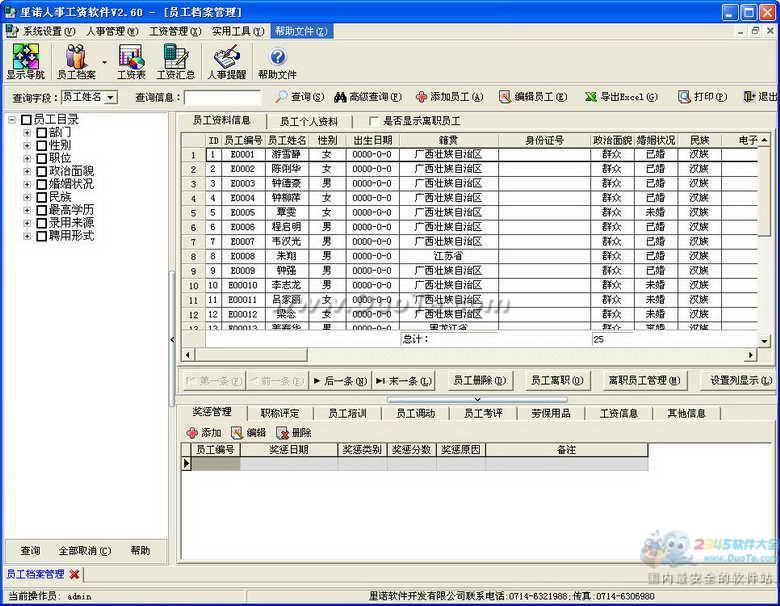Check the 民族 tree checkbox
The width and height of the screenshot is (780, 606).
click(42, 198)
